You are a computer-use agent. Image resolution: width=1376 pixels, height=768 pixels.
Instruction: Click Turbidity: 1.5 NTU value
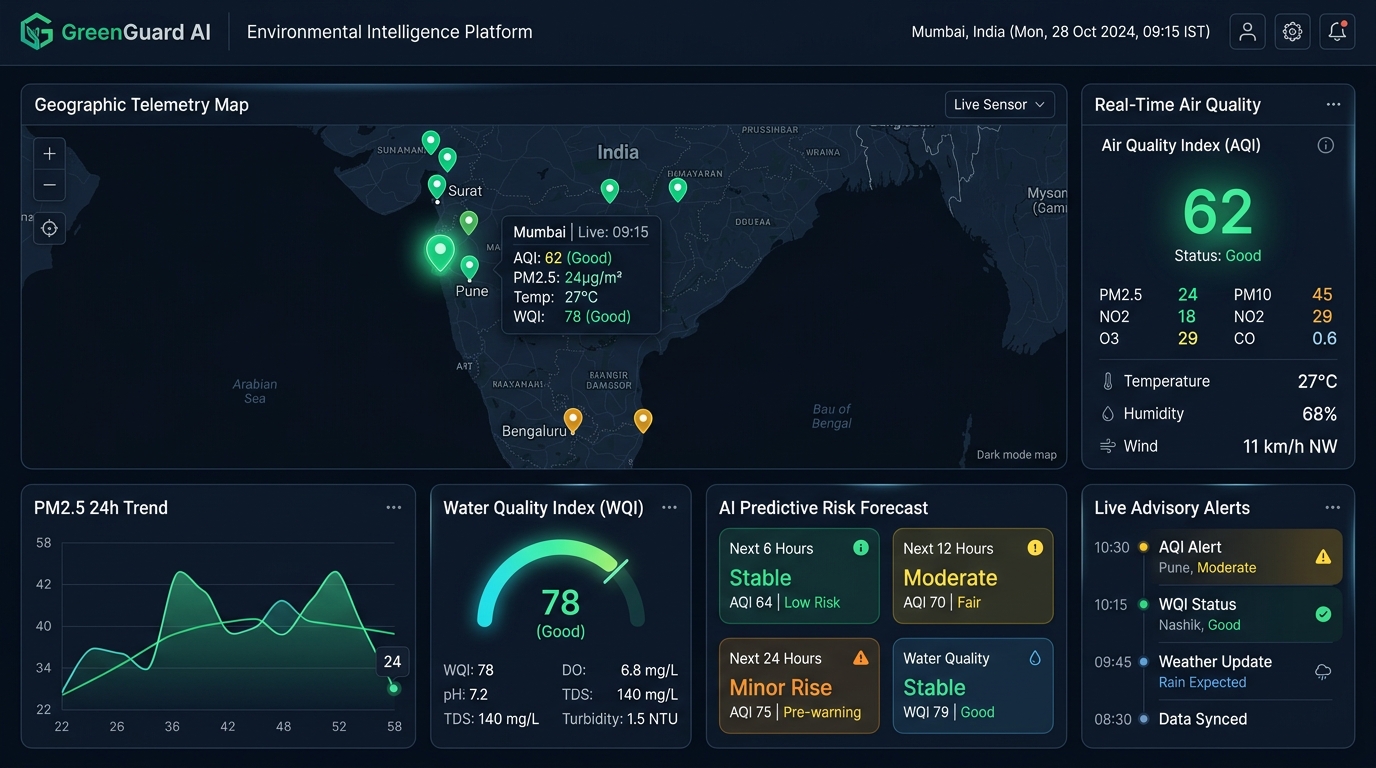(x=620, y=719)
